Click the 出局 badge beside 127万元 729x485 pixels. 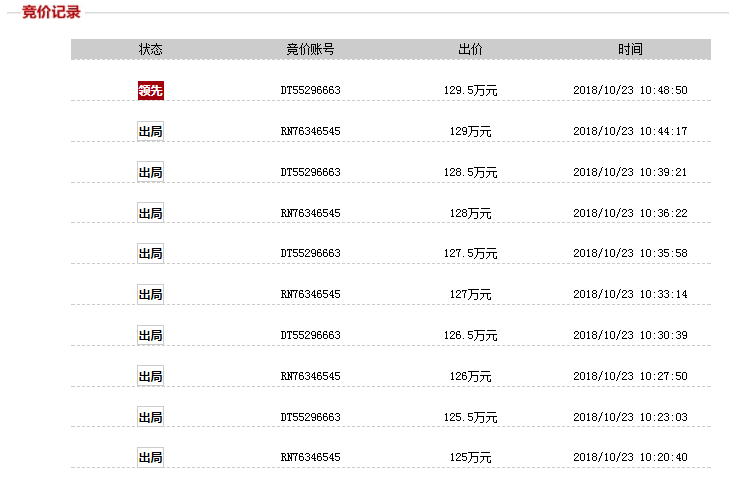151,294
